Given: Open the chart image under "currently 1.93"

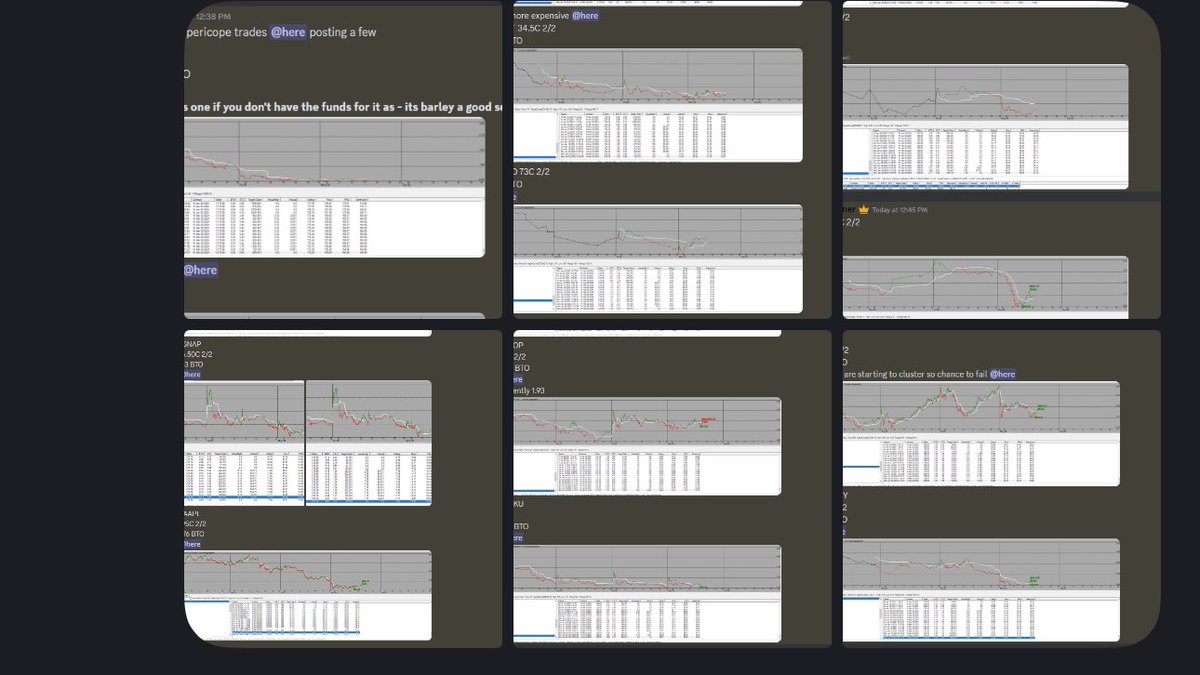Looking at the screenshot, I should coord(647,446).
